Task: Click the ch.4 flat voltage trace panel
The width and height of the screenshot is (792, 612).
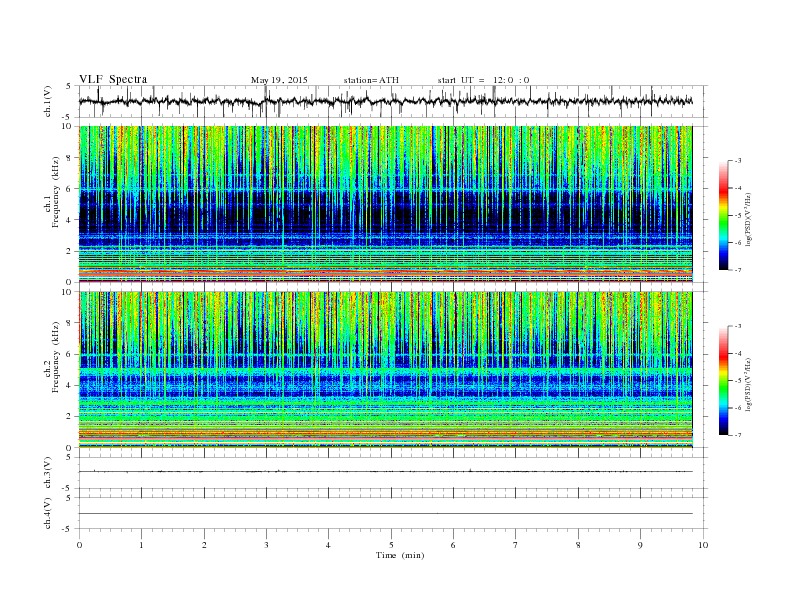Action: pos(393,513)
